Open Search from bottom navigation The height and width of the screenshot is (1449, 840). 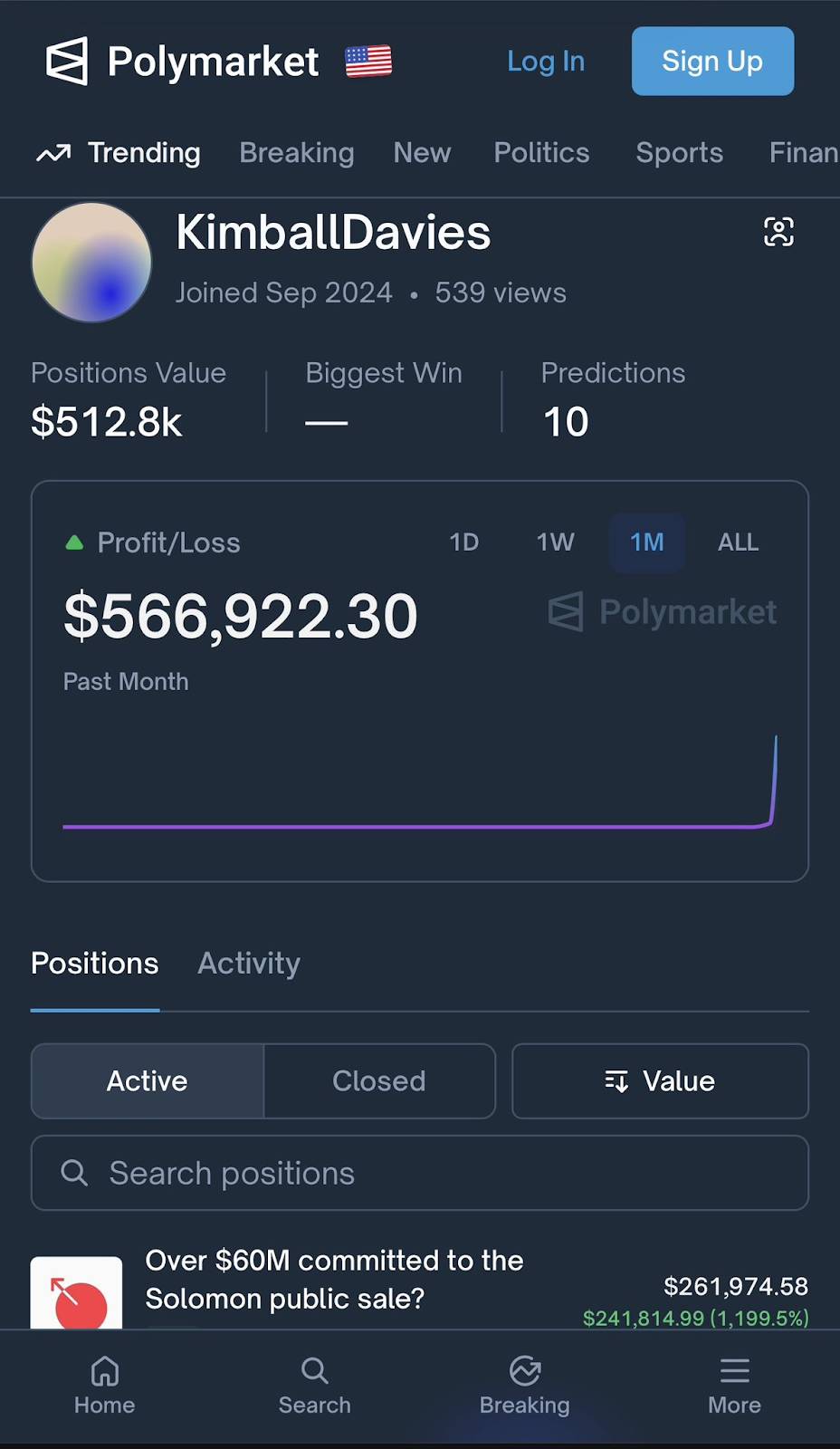[x=314, y=1373]
